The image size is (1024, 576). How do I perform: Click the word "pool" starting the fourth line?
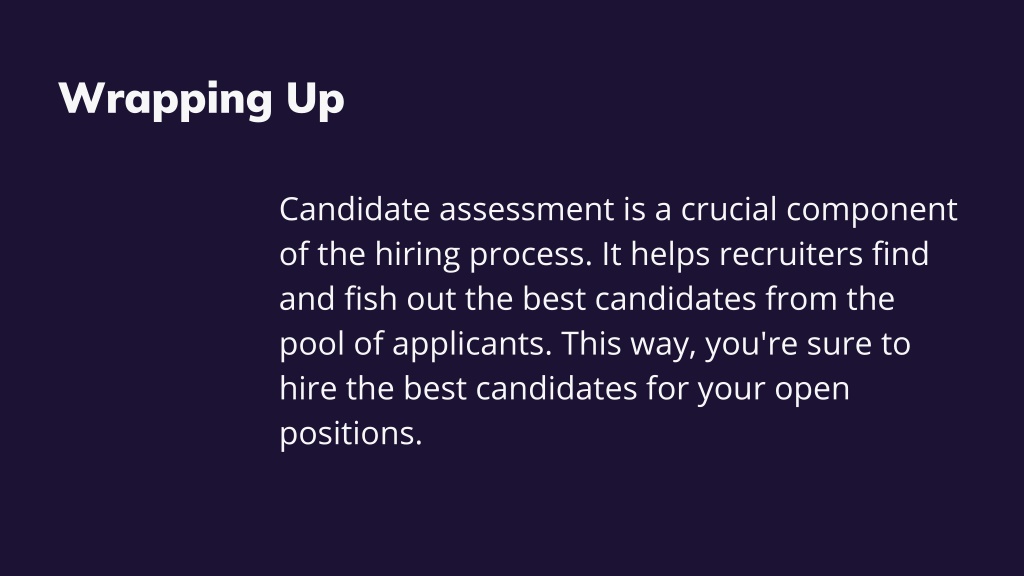(x=312, y=346)
